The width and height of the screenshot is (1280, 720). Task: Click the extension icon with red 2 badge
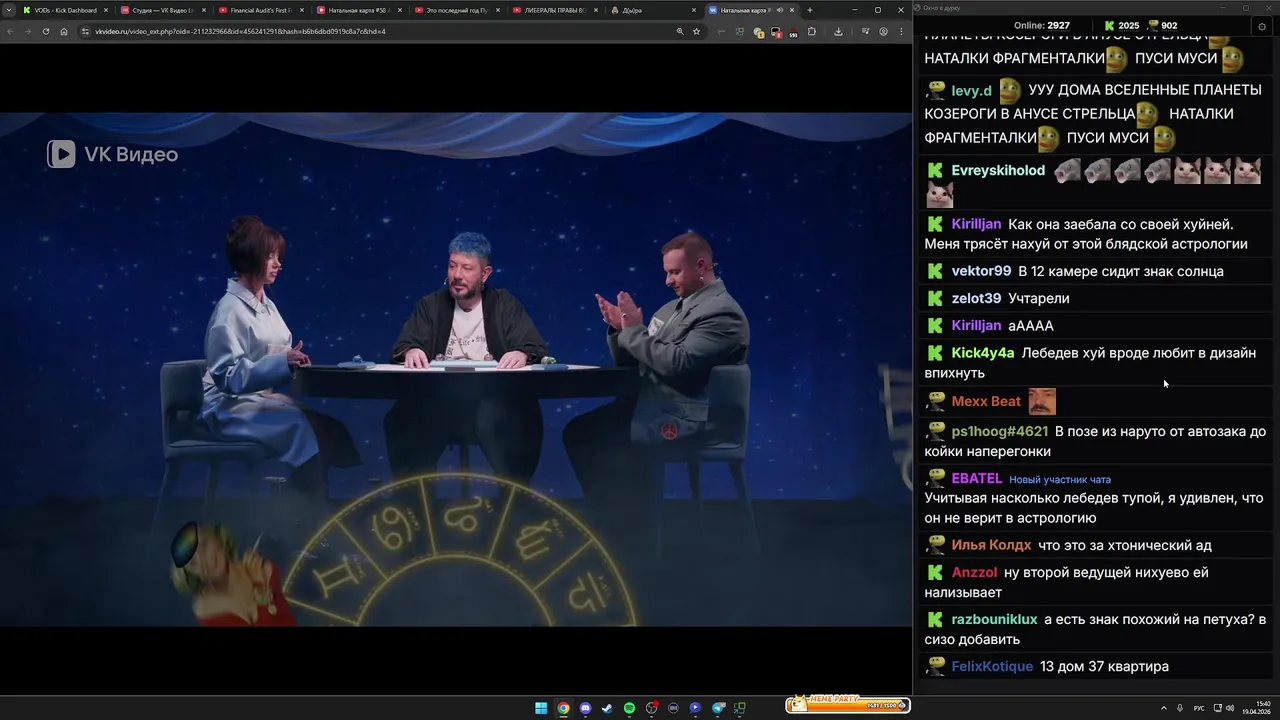[x=776, y=32]
